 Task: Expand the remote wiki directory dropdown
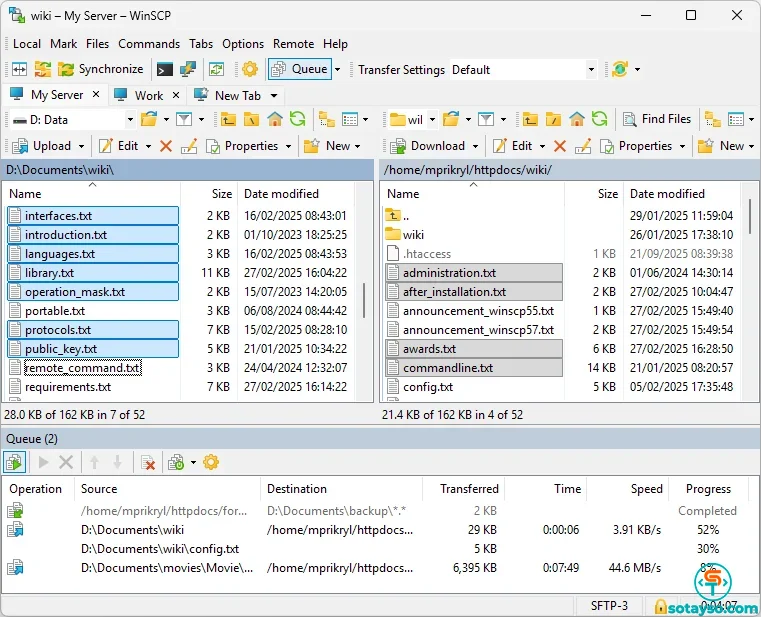click(432, 119)
